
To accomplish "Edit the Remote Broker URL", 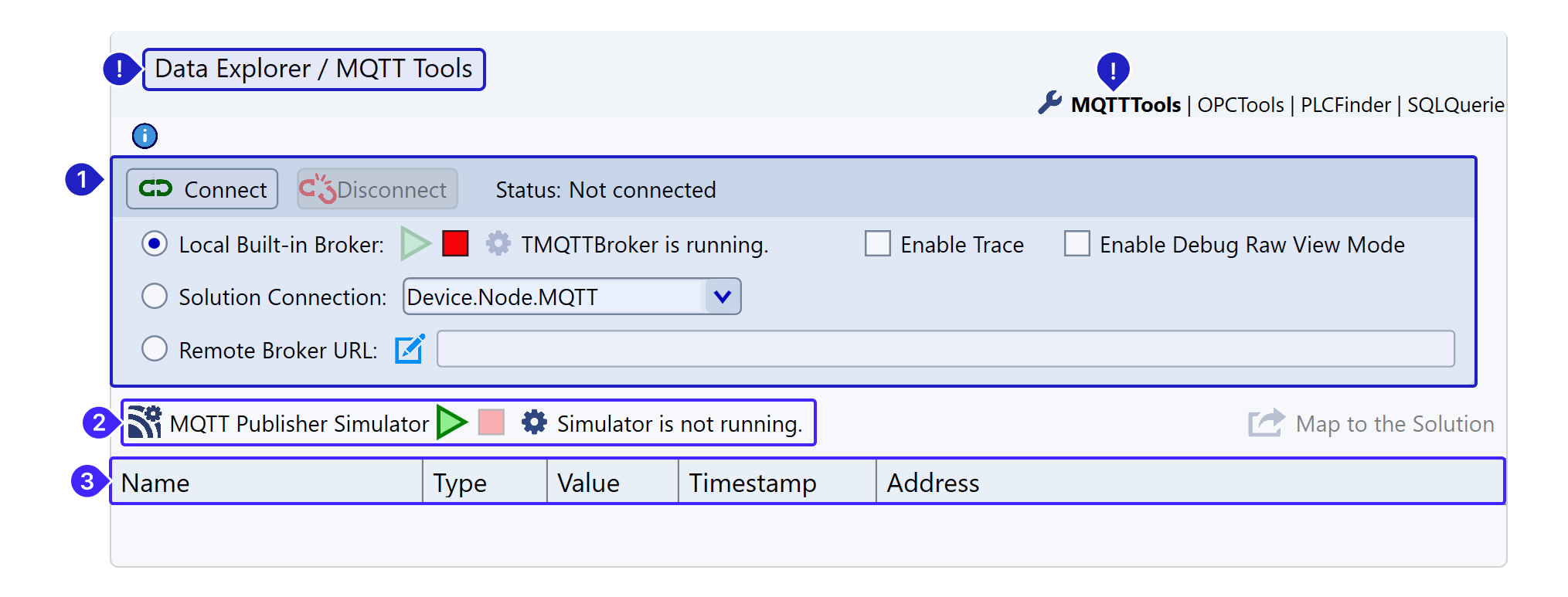I will point(410,349).
